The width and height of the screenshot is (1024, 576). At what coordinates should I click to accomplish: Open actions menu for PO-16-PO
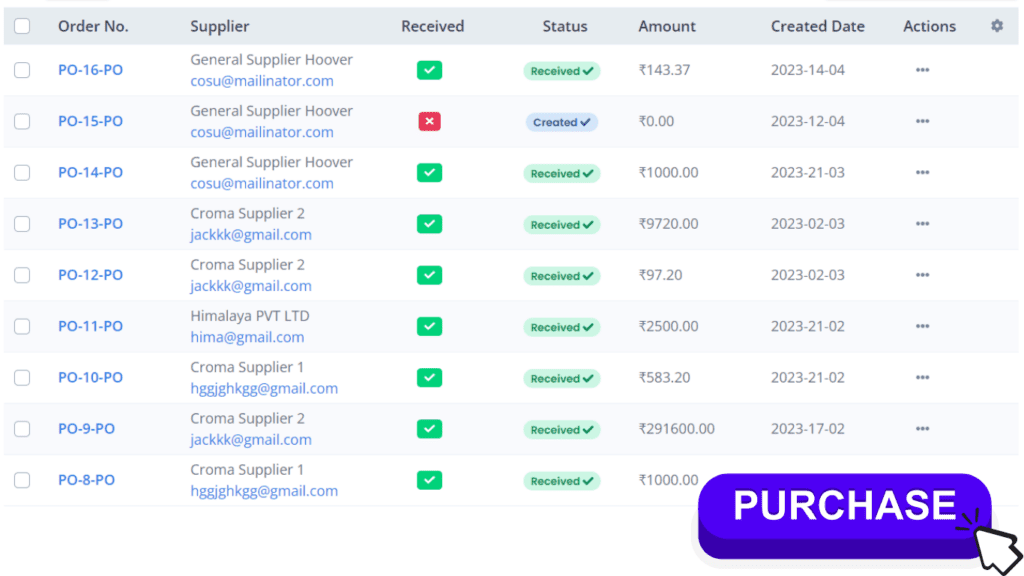(922, 70)
